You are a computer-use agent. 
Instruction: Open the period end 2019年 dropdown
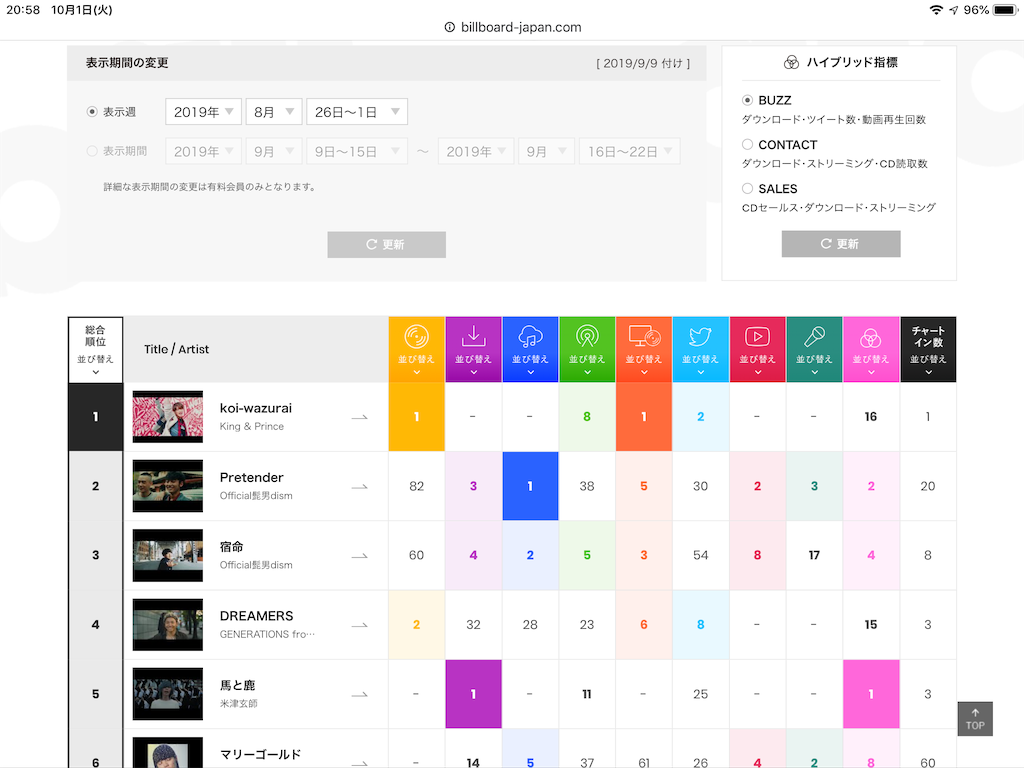[x=476, y=151]
